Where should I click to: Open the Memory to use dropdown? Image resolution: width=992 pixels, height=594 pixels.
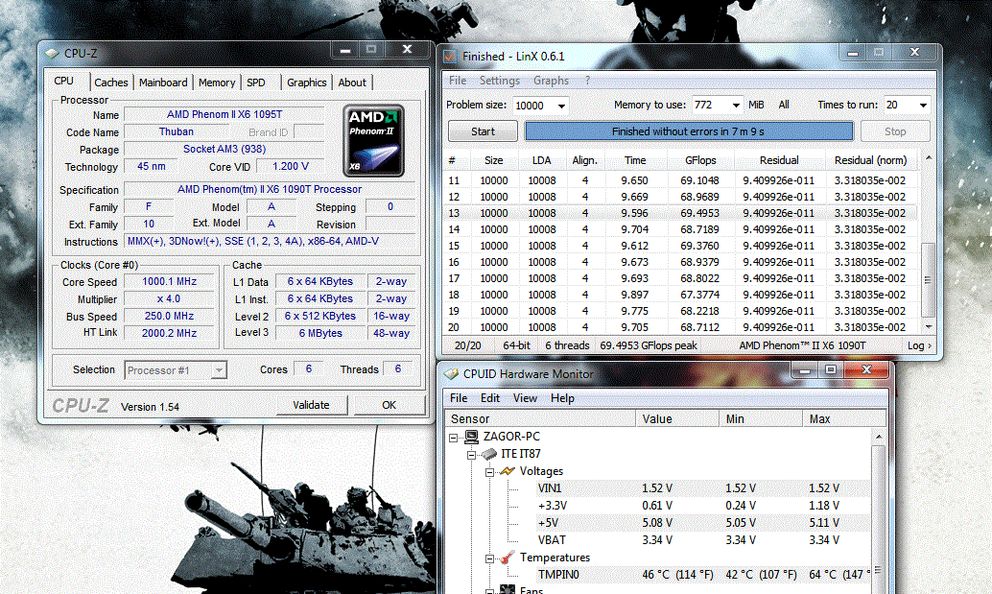tap(736, 105)
